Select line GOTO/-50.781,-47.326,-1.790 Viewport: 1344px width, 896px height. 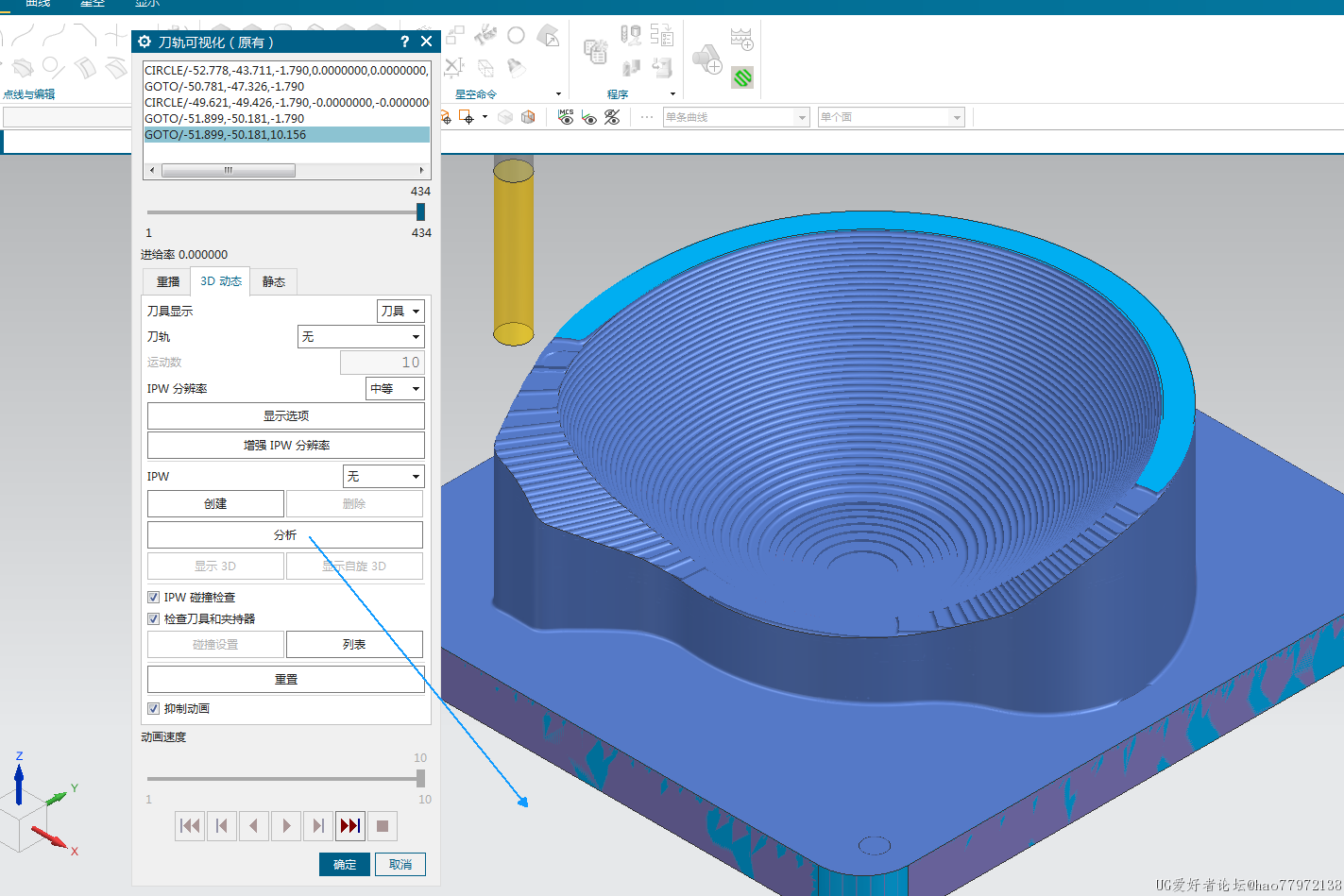pyautogui.click(x=286, y=86)
